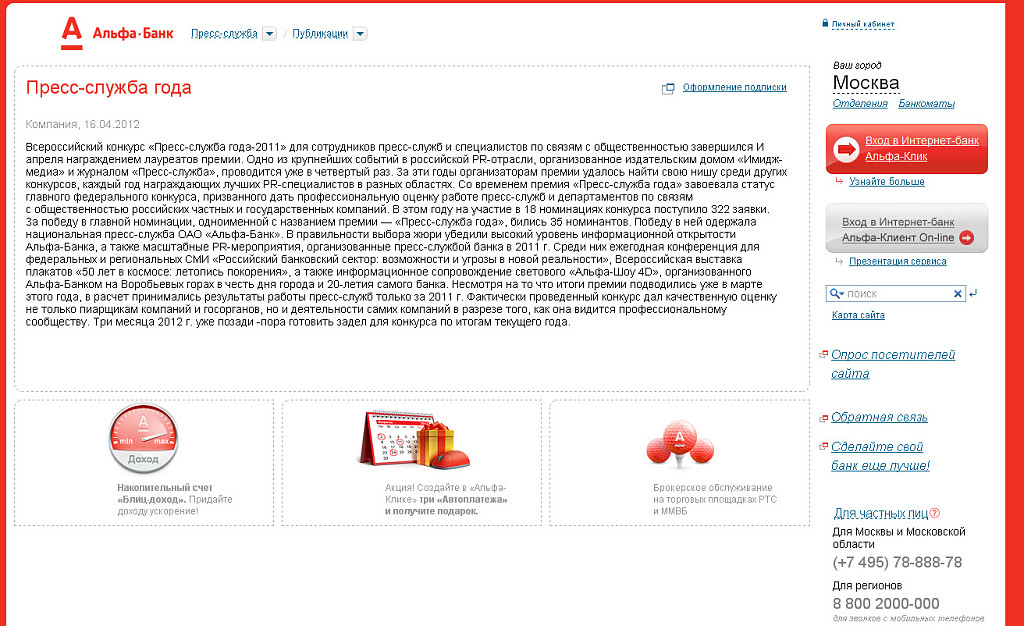
Task: Click gray Альфа-Клиент On-line login button
Action: 906,228
